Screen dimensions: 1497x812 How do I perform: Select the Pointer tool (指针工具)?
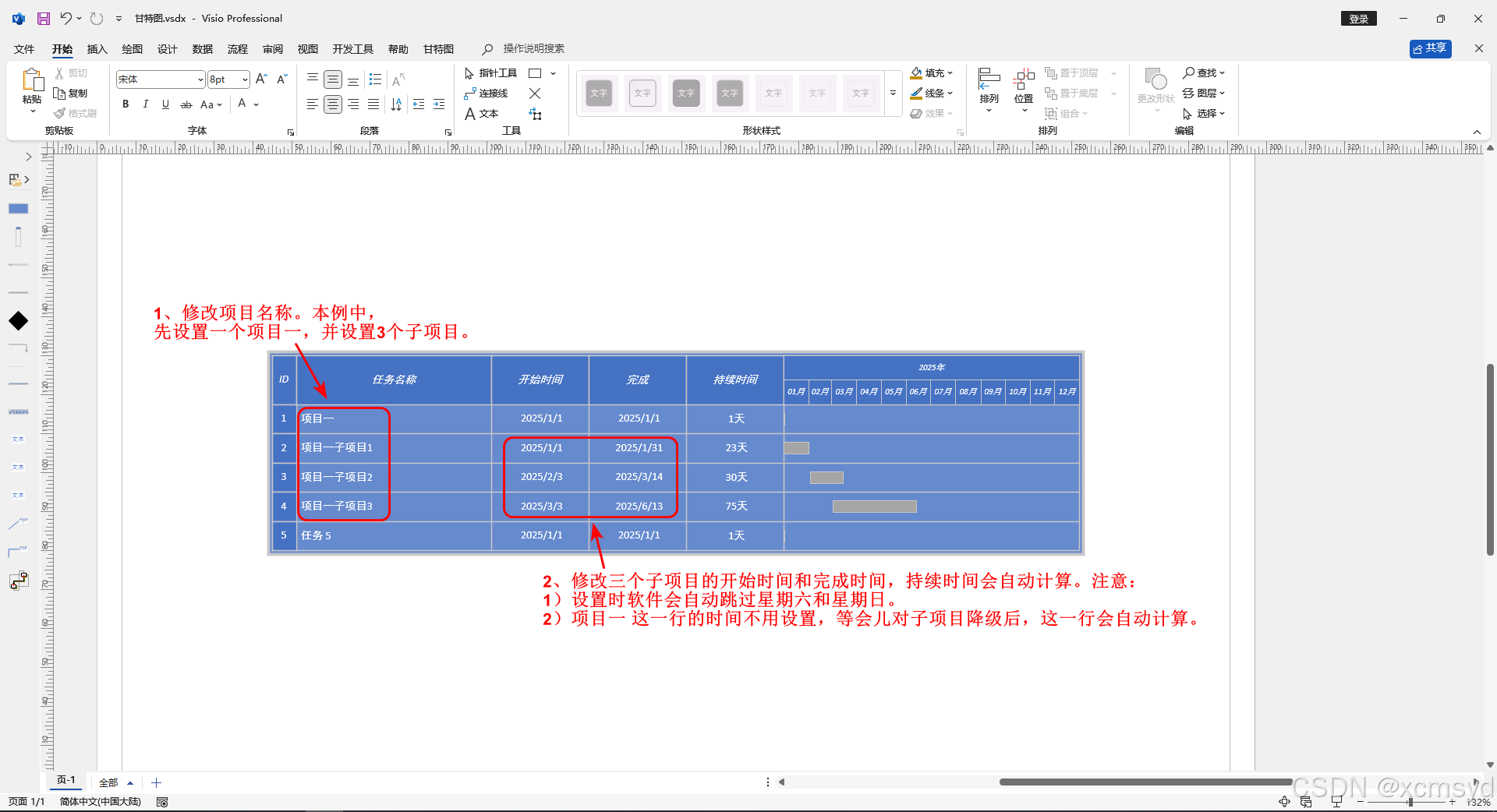click(490, 73)
